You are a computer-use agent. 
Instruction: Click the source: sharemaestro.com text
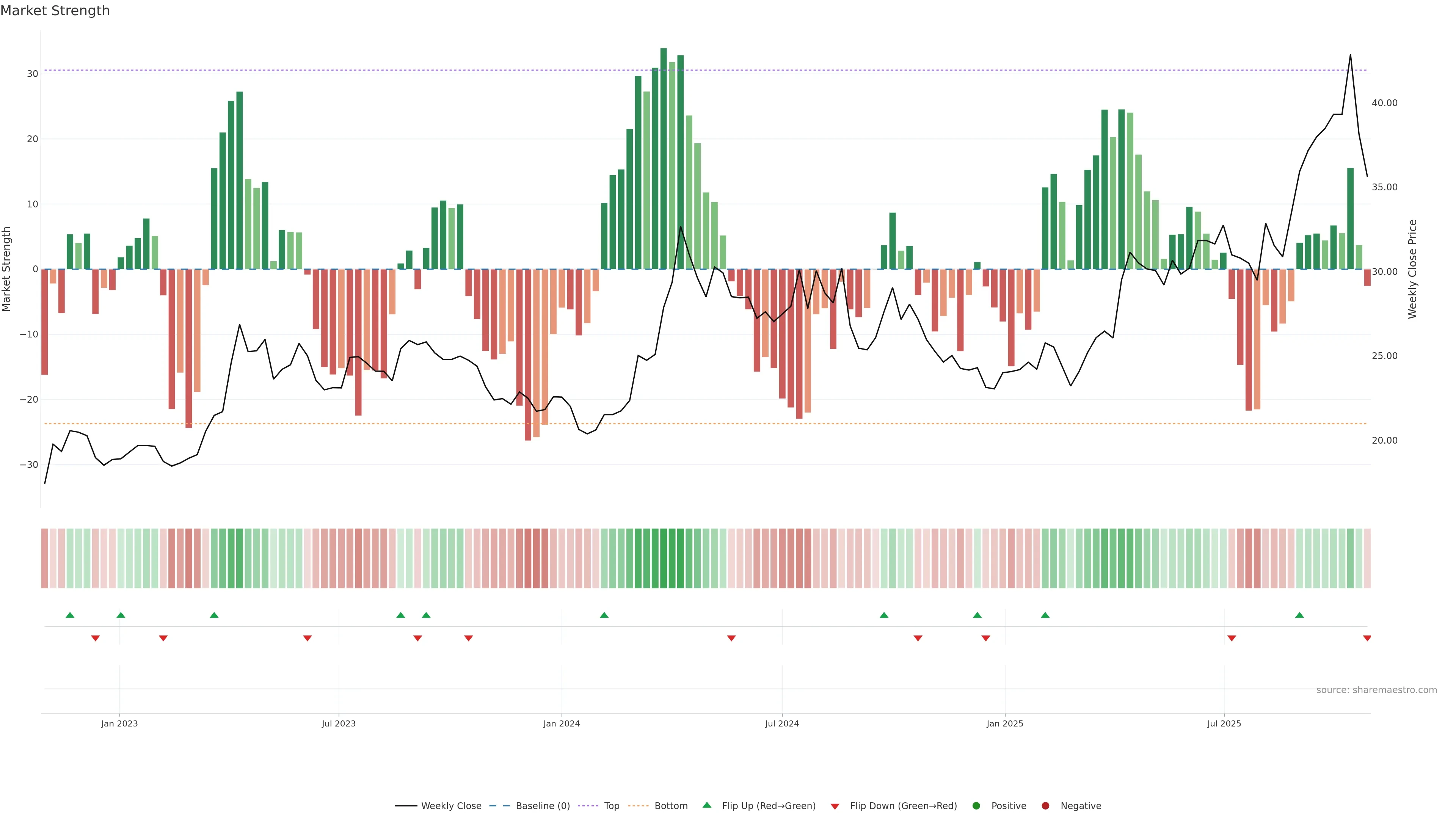[x=1376, y=690]
